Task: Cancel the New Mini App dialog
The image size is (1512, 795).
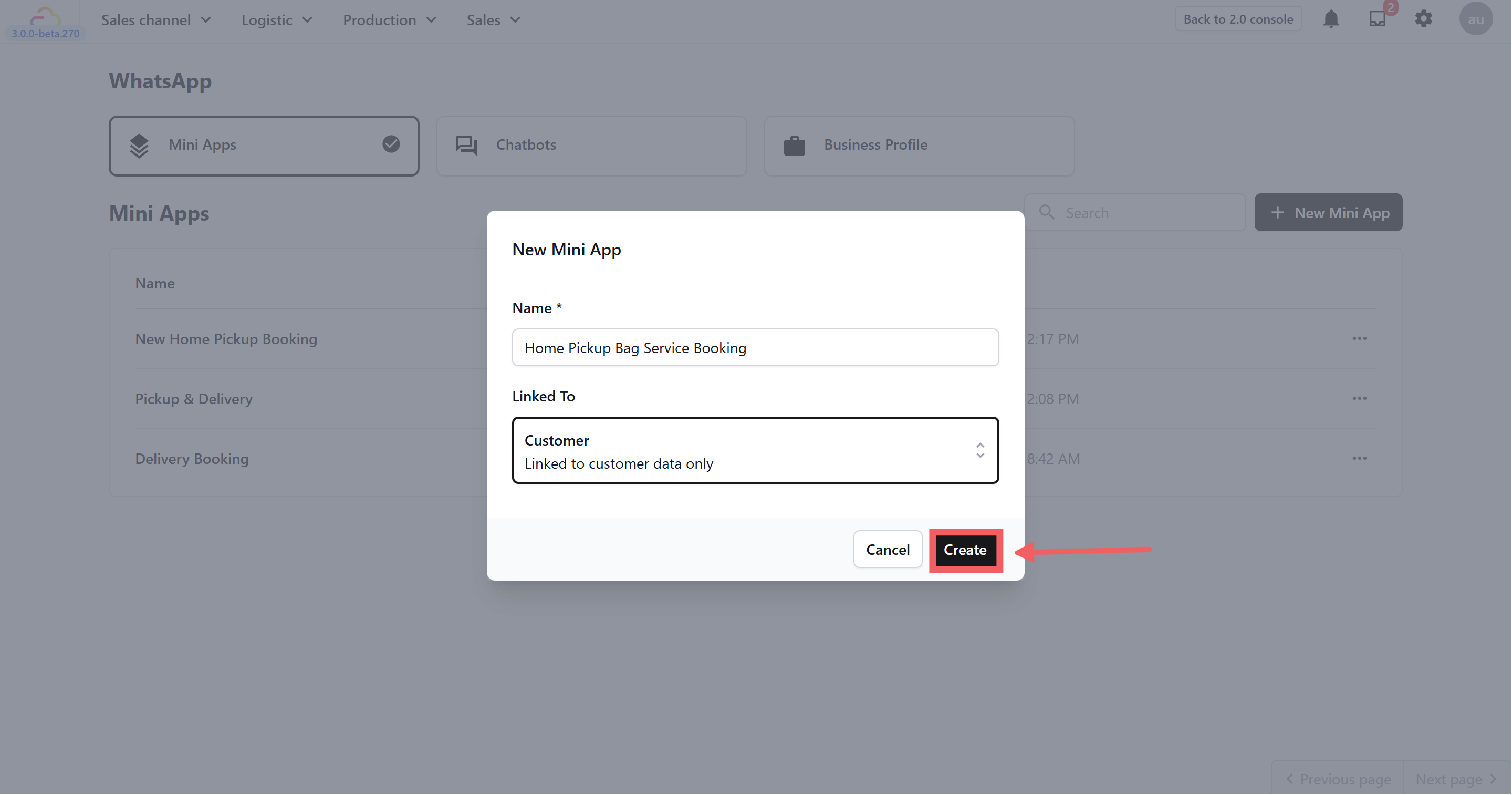Action: tap(887, 550)
